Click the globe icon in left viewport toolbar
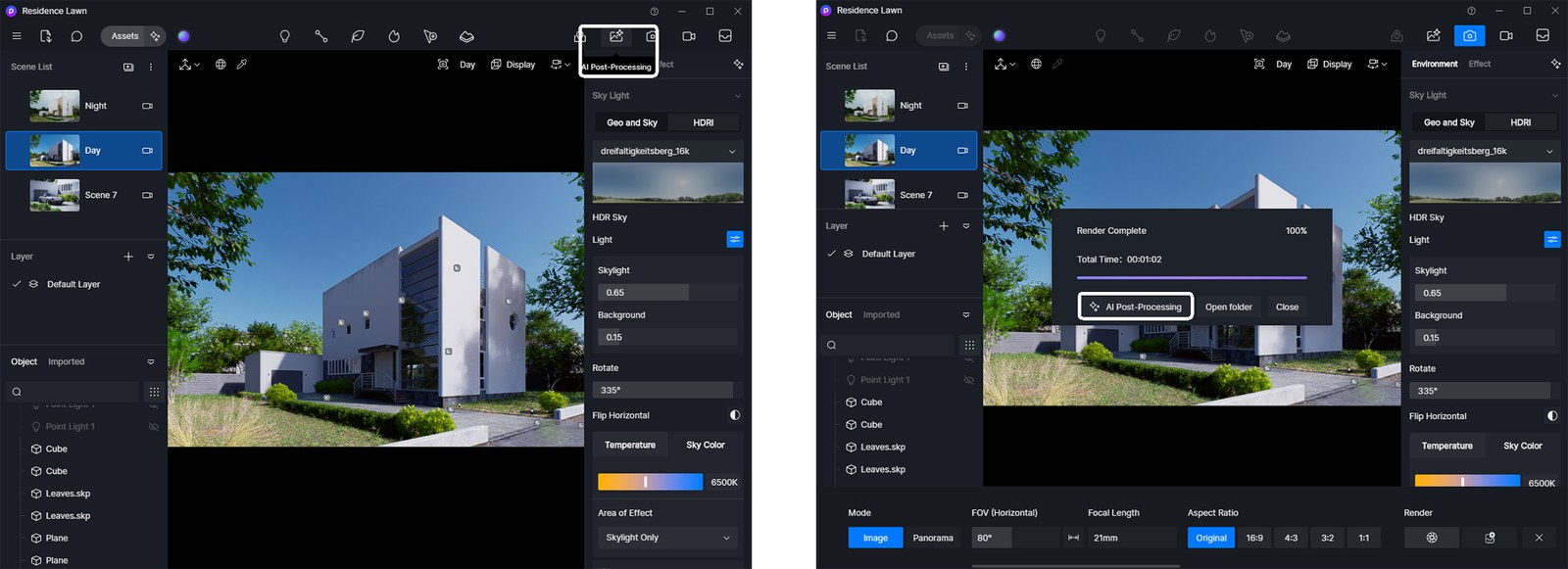Screen dimensions: 1568x569 tap(220, 65)
